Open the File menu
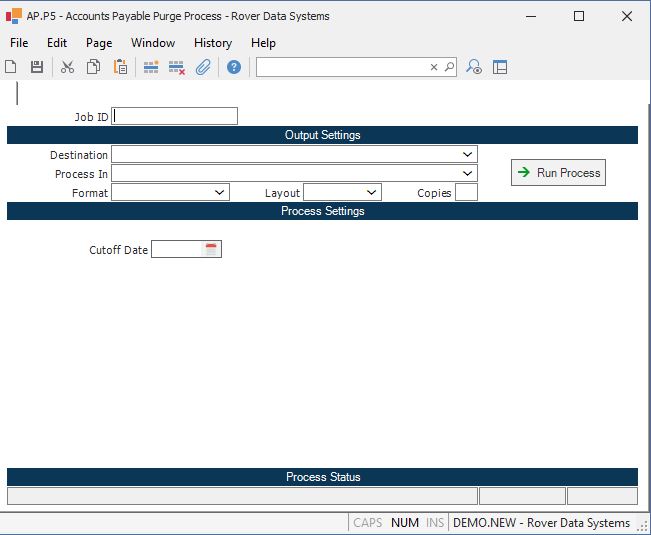 coord(19,43)
